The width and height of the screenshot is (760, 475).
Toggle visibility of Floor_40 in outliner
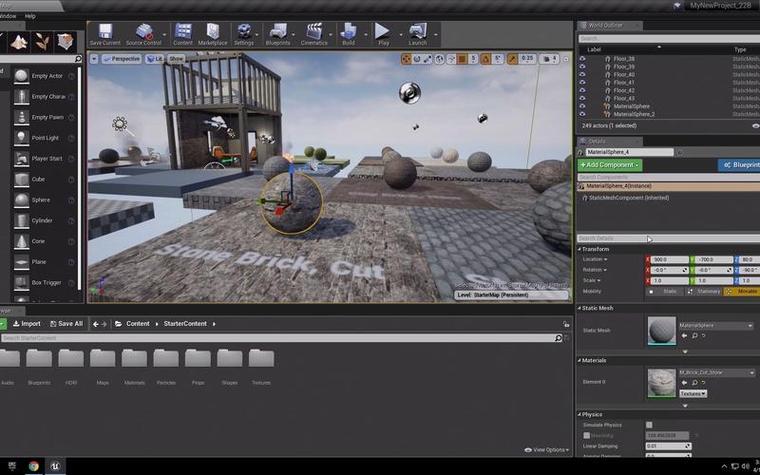pos(582,75)
